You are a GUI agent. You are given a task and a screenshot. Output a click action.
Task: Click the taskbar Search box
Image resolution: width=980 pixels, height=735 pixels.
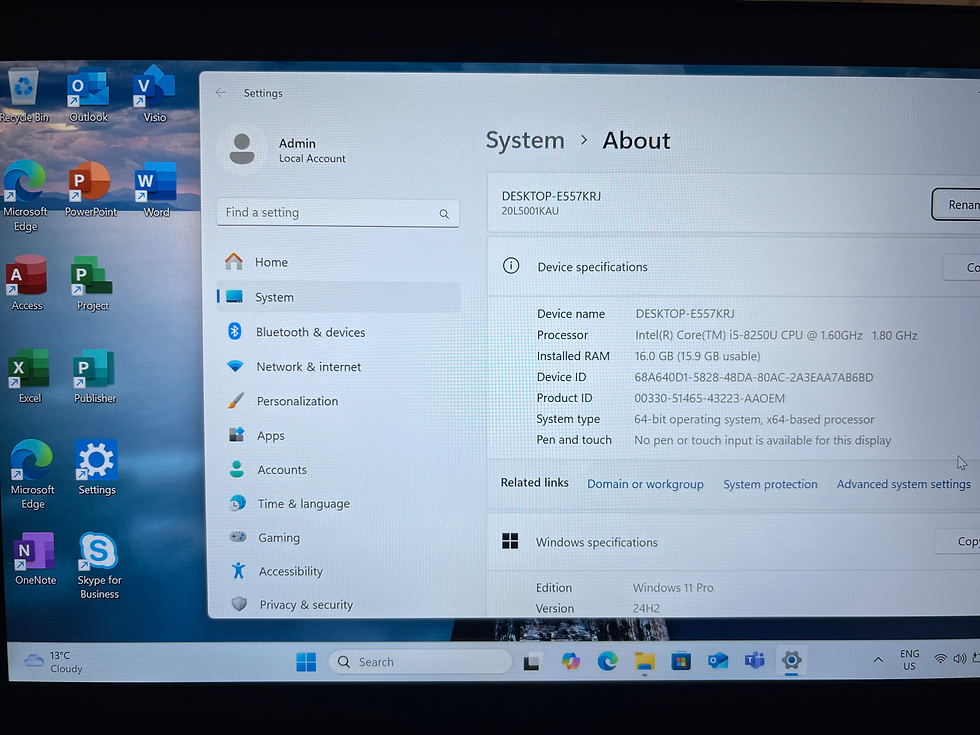click(420, 662)
